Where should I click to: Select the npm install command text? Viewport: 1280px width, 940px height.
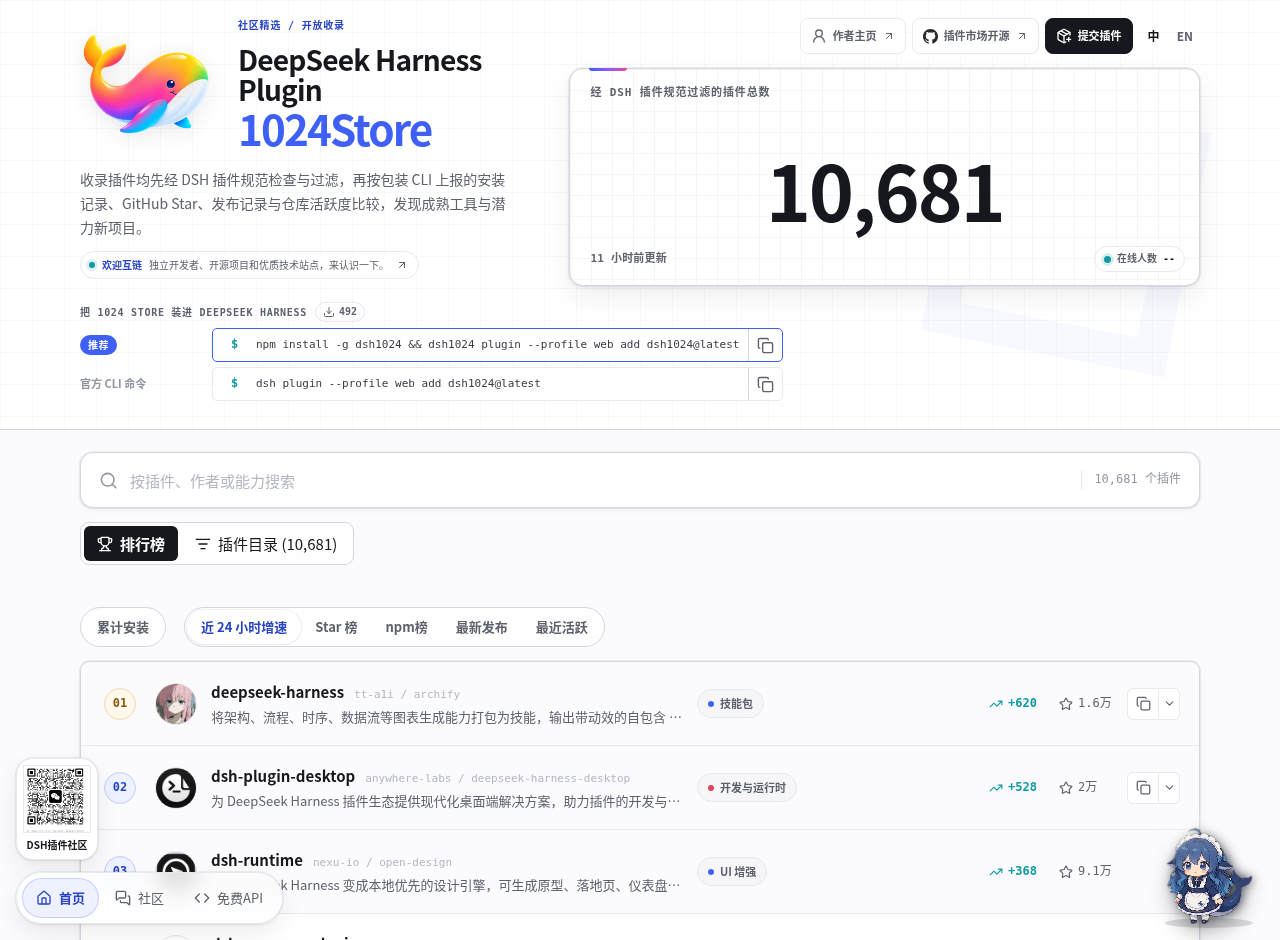(497, 345)
